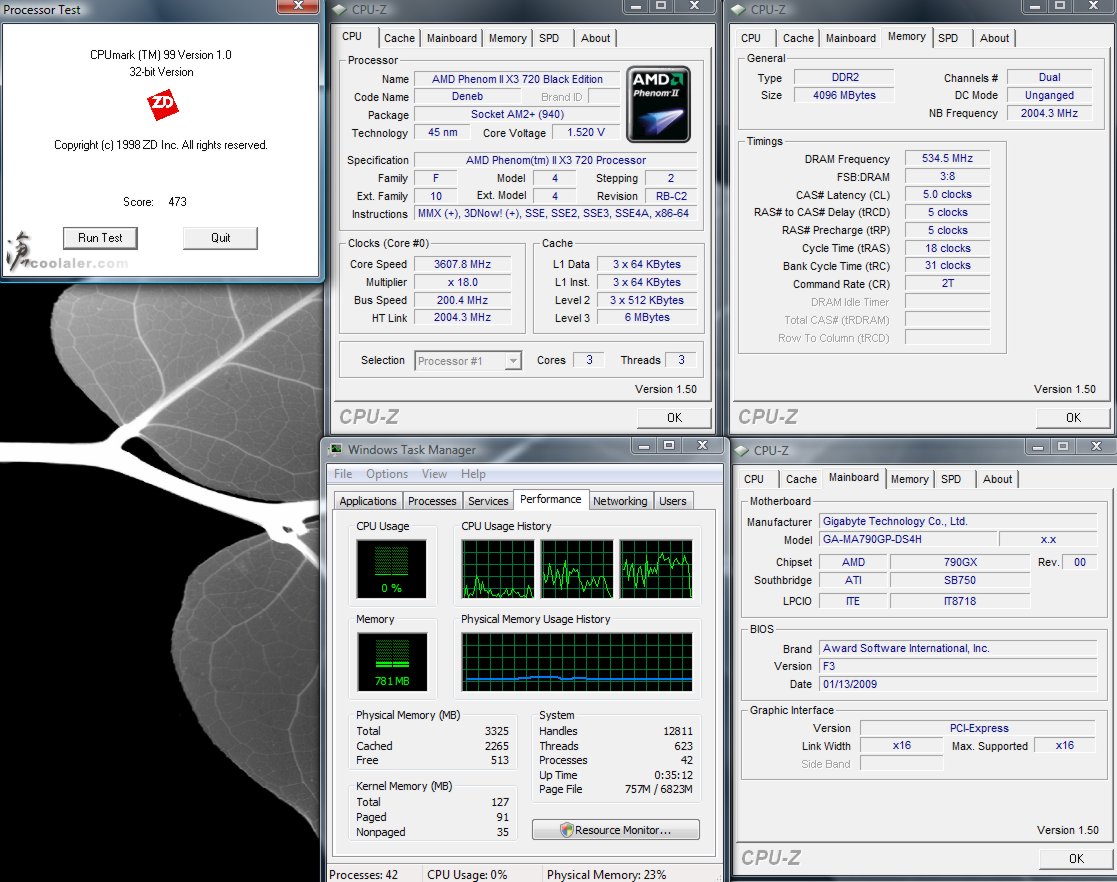Image resolution: width=1117 pixels, height=882 pixels.
Task: Open the File menu in Task Manager
Action: (x=343, y=474)
